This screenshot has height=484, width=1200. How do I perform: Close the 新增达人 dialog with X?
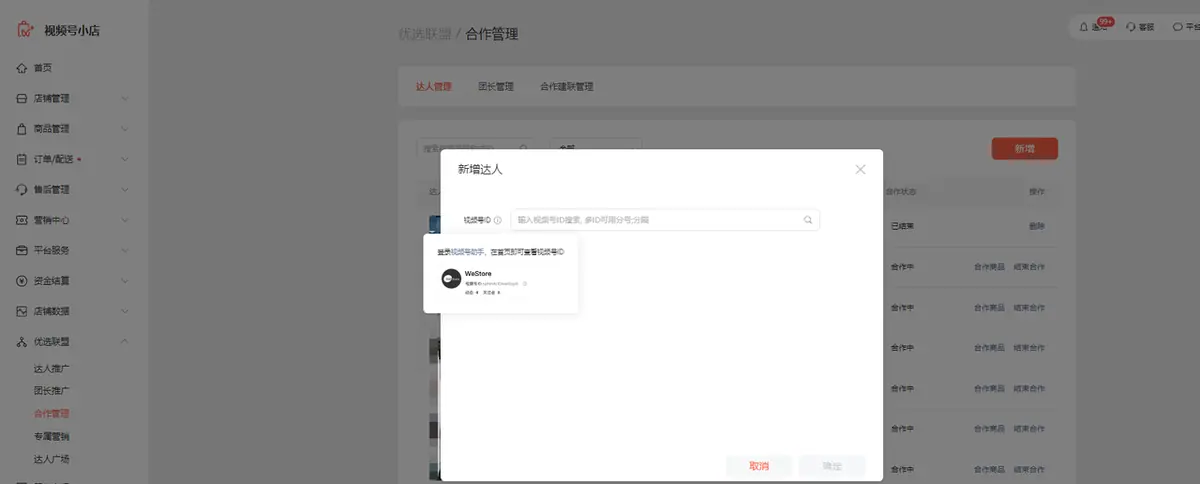point(861,169)
